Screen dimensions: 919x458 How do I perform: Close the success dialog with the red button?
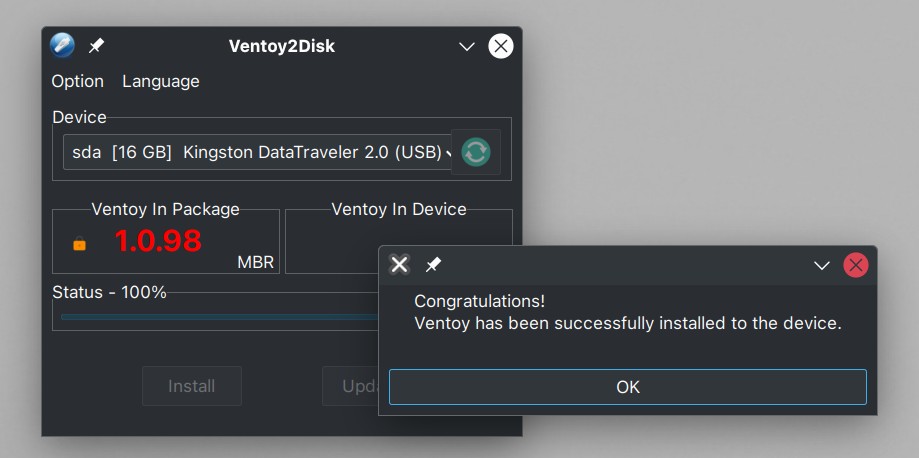(856, 266)
